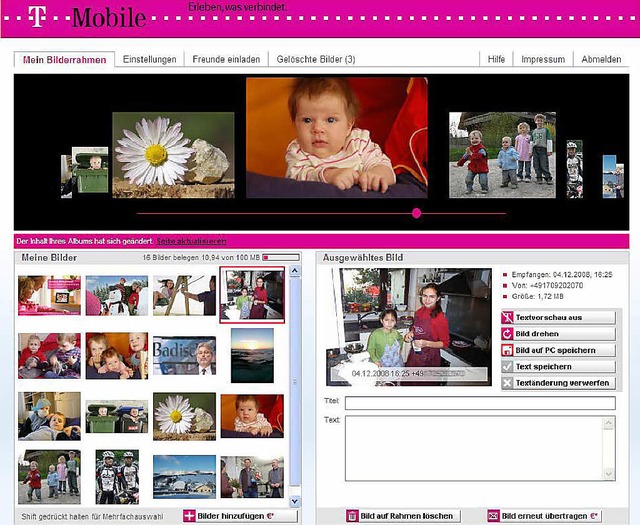Image resolution: width=640 pixels, height=525 pixels.
Task: Click the trash icon on Bild auf Rahmen löschen
Action: [x=352, y=516]
